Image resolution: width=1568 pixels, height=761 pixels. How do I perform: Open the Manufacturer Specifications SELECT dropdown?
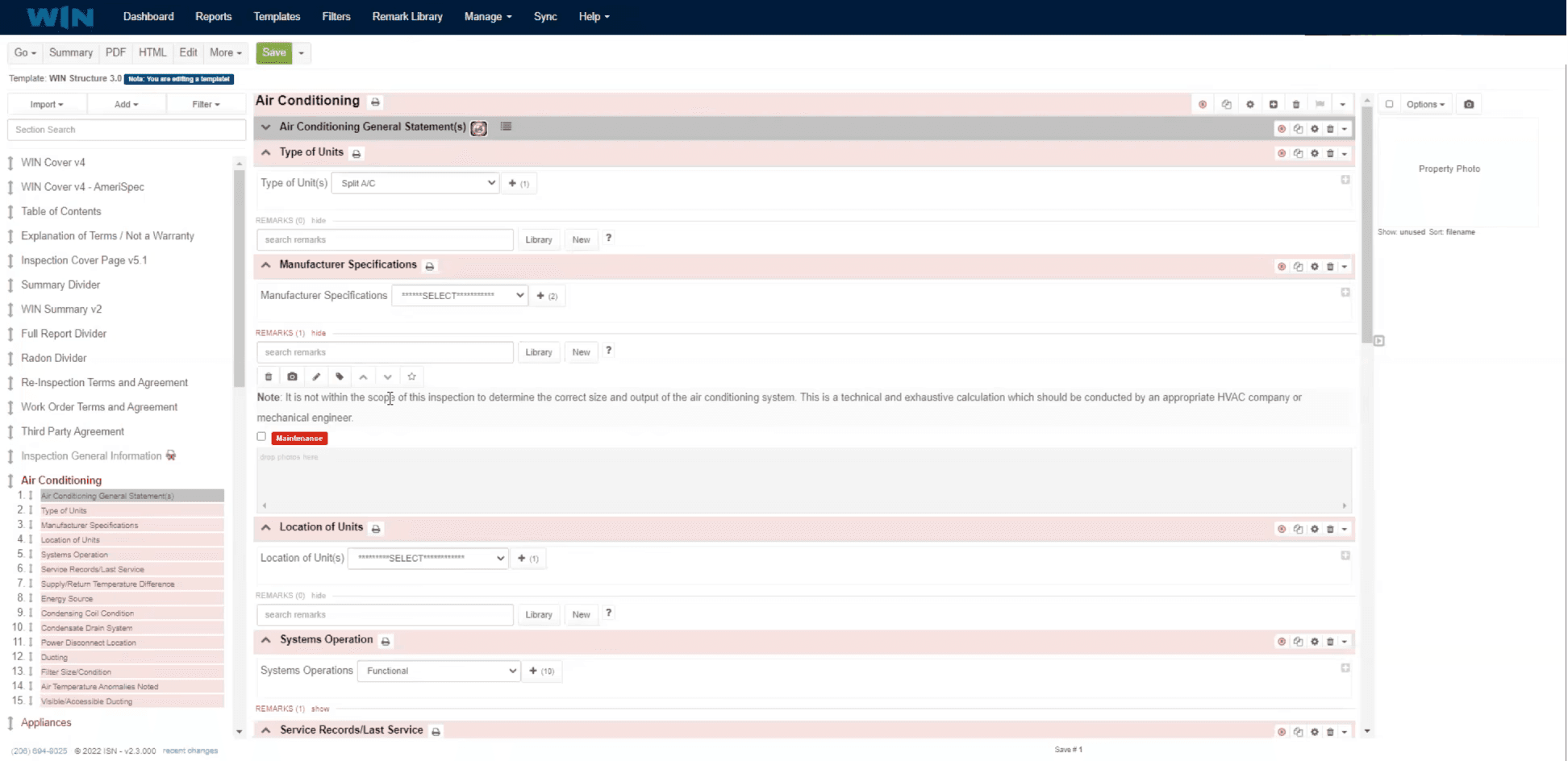point(460,295)
